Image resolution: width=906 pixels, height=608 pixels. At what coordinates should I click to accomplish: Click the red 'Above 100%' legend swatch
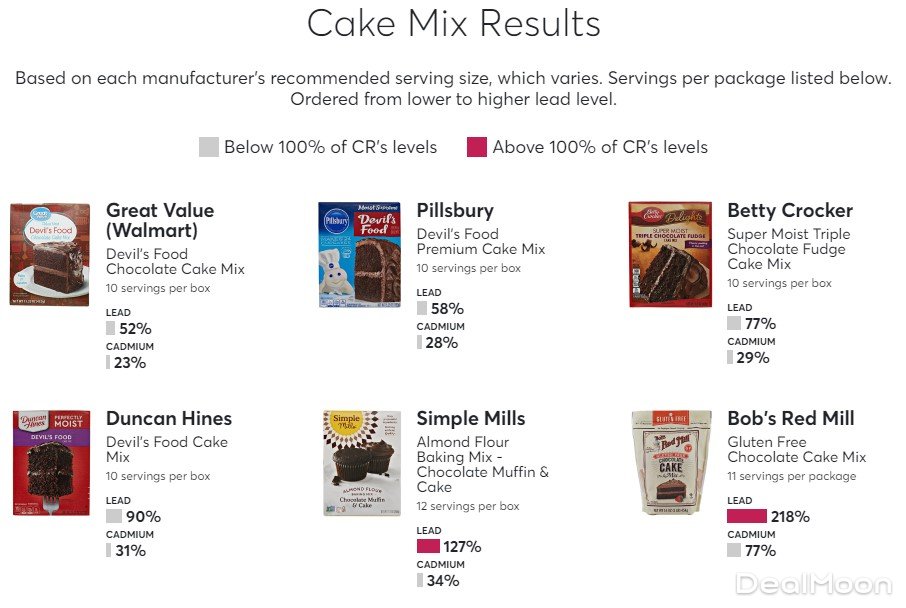click(x=477, y=147)
